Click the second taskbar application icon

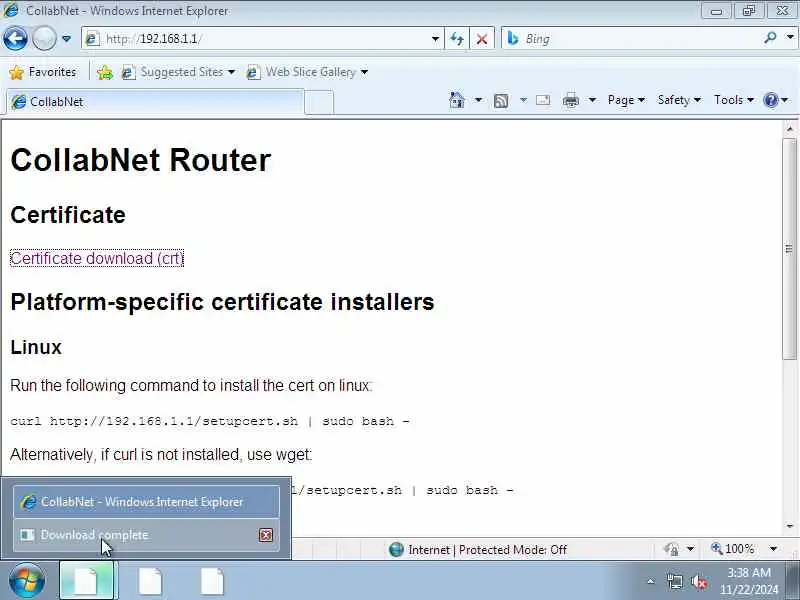pyautogui.click(x=151, y=581)
